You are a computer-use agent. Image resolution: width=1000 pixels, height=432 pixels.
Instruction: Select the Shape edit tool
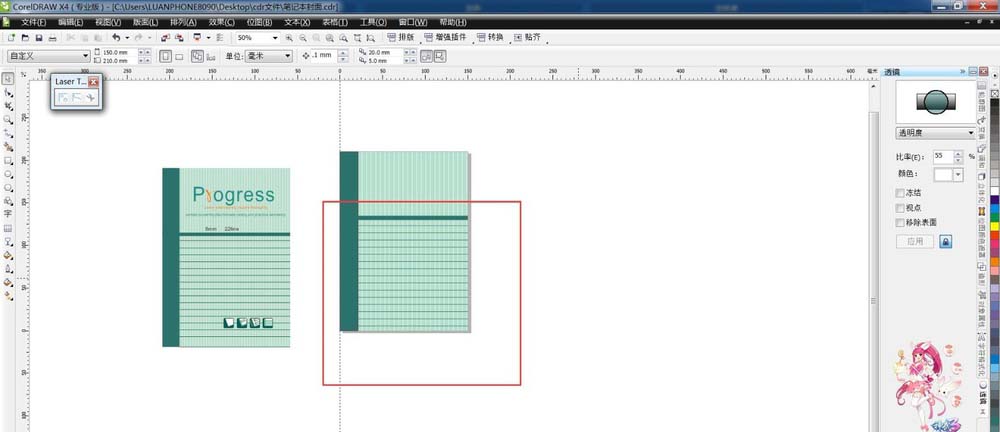tap(8, 93)
